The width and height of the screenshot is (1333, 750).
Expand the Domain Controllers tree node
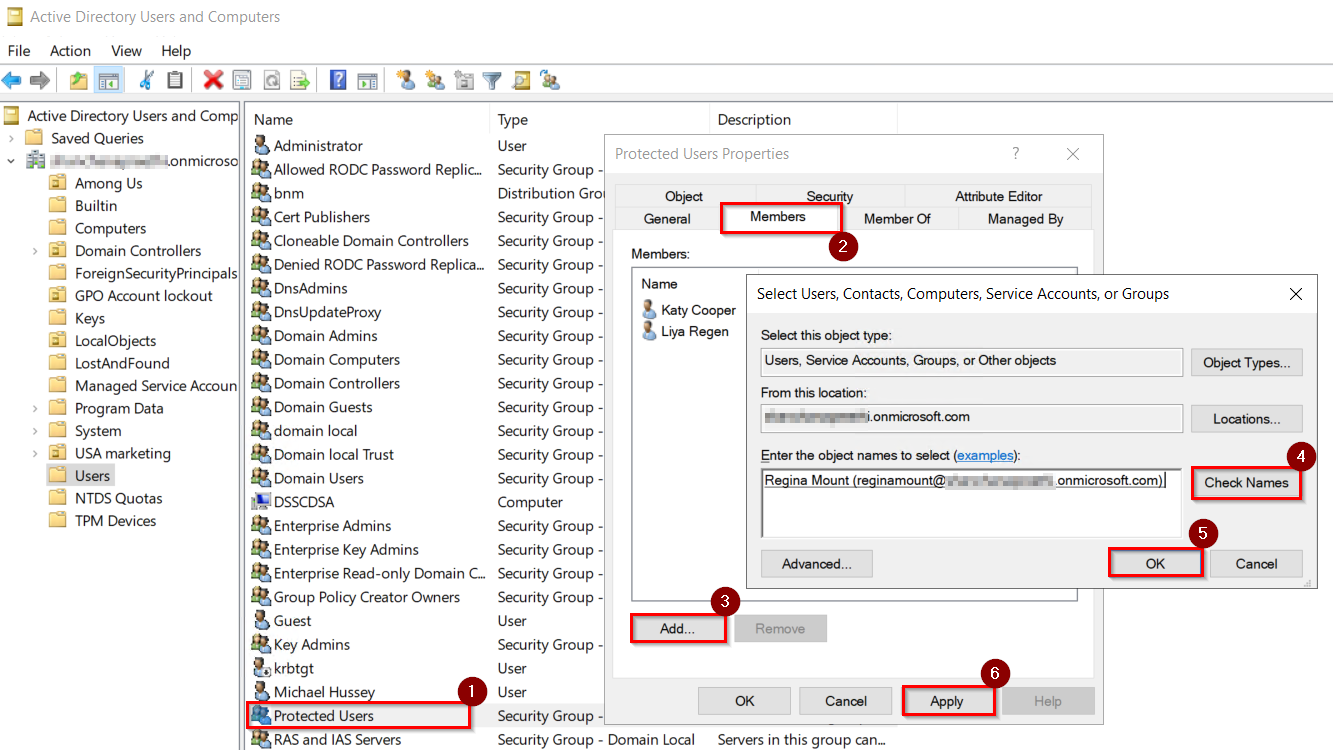click(35, 251)
